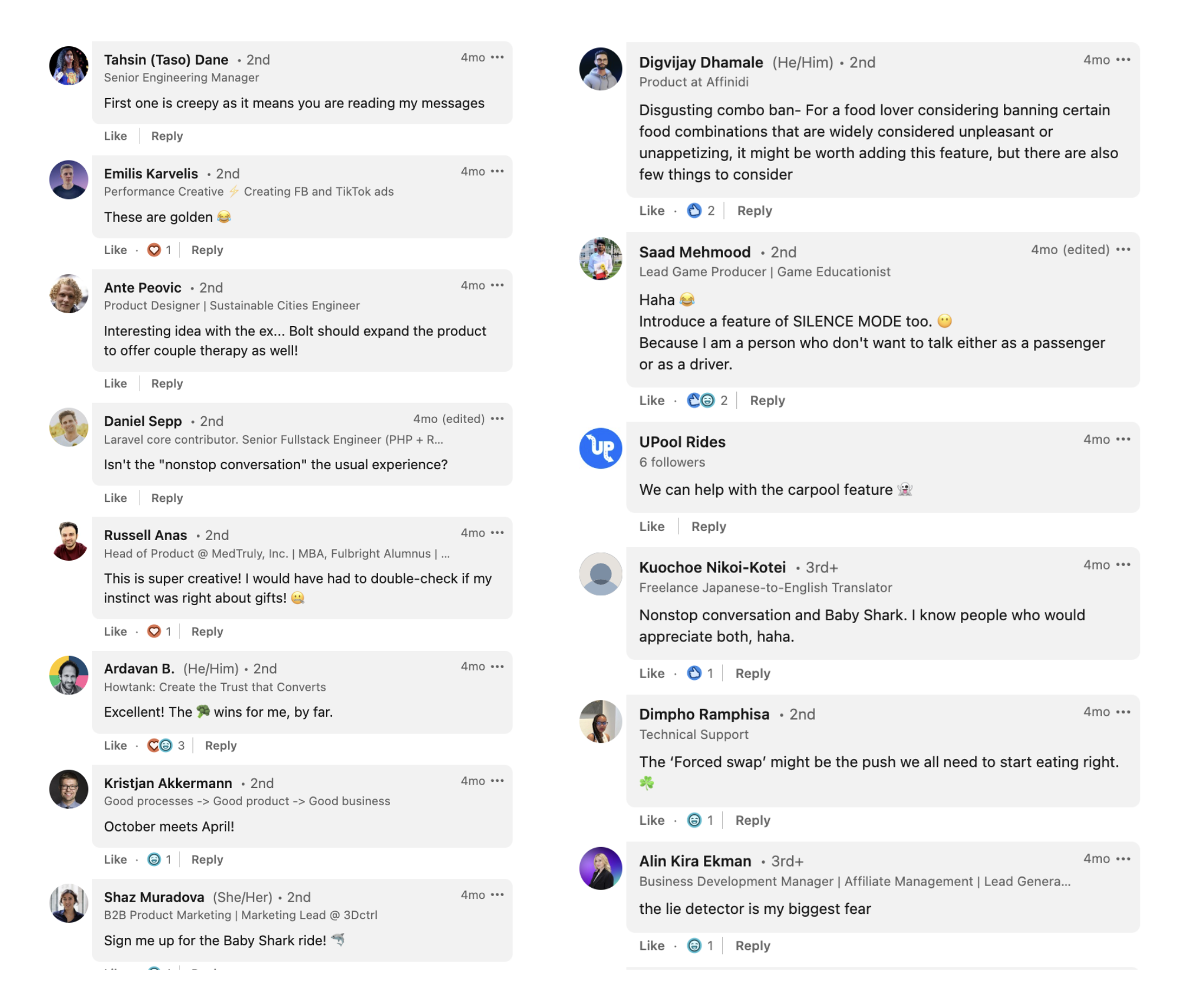Click the like reaction icon on Kuochoe Nikoi-Kotei's comment
Image resolution: width=1204 pixels, height=1002 pixels.
click(695, 674)
